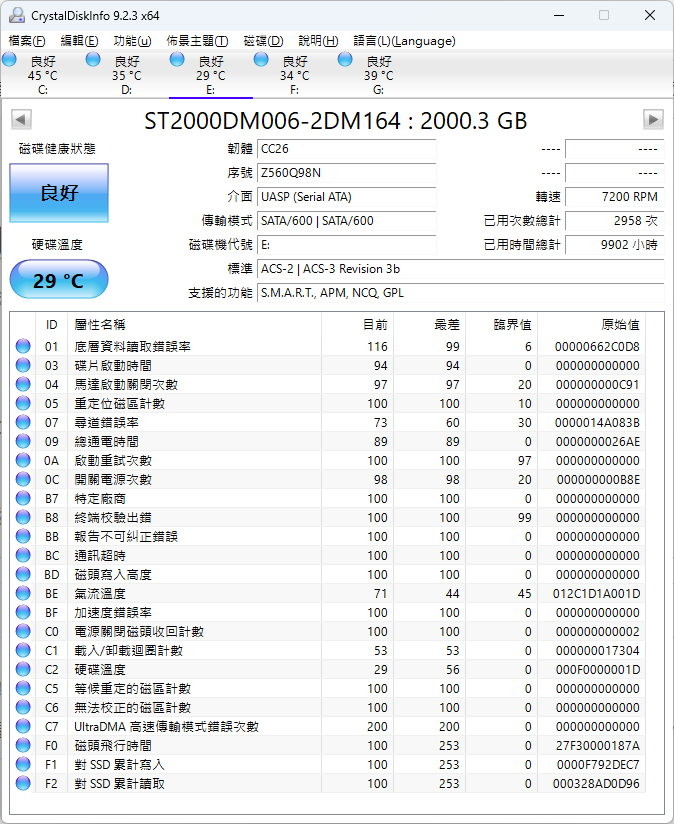Select the 馬達啟動關閉次數 attribute row
This screenshot has height=824, width=674.
[328, 385]
